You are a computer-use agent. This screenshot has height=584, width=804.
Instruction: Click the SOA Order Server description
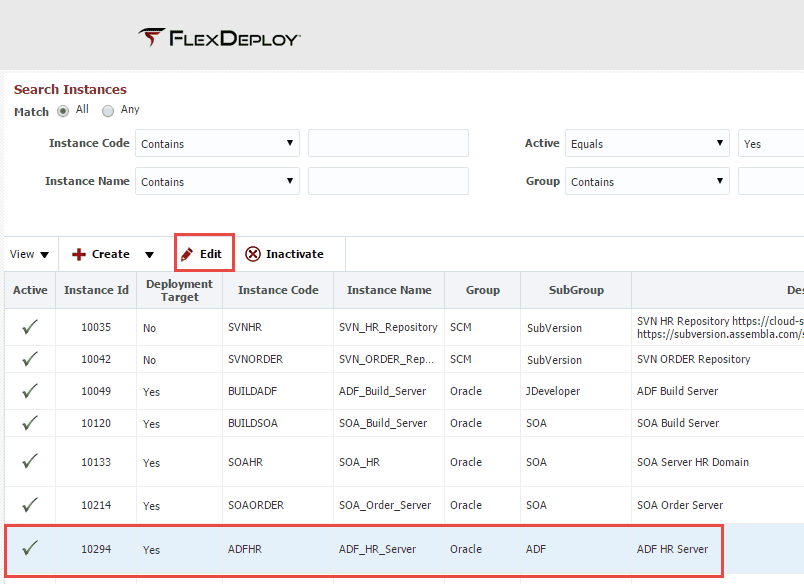[680, 505]
